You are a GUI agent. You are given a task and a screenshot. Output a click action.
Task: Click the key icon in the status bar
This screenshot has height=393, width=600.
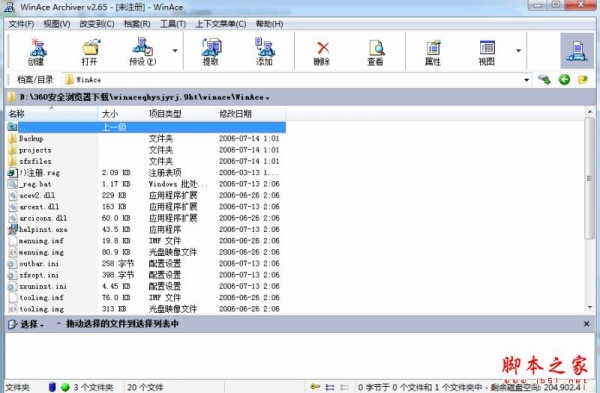pos(315,387)
